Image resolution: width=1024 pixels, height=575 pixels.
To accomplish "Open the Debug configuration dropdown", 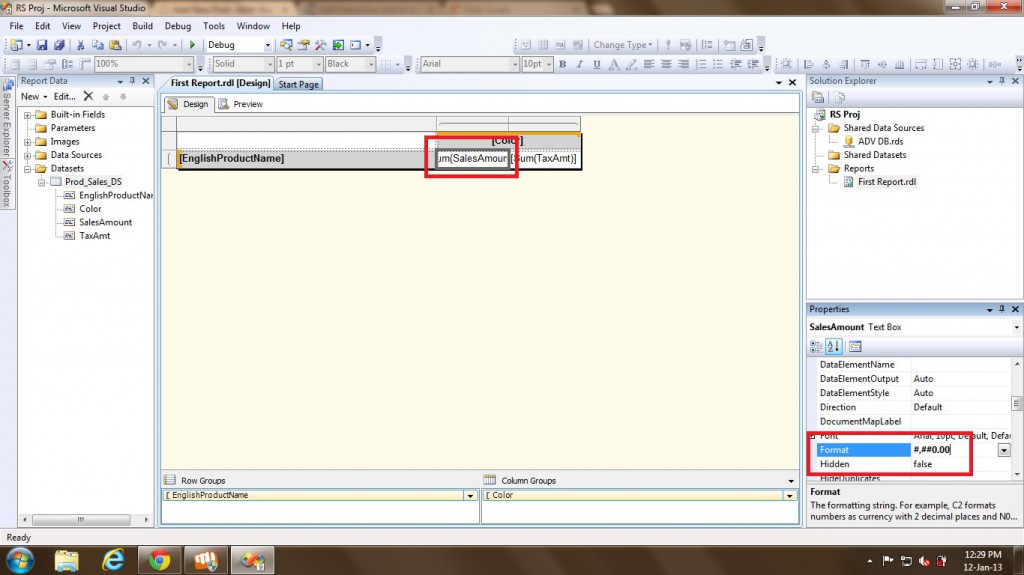I will [267, 45].
